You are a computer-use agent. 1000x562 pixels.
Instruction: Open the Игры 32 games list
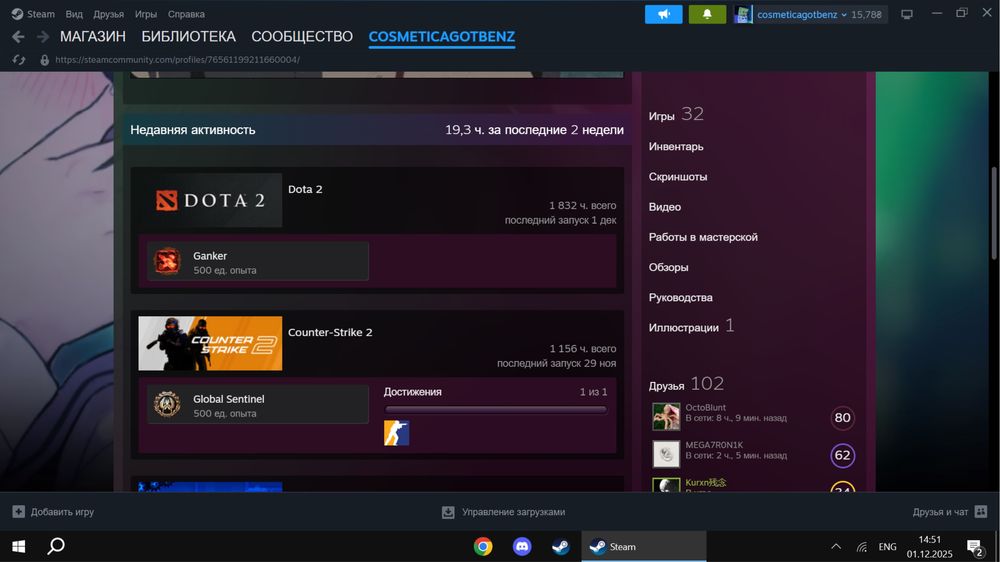point(676,115)
